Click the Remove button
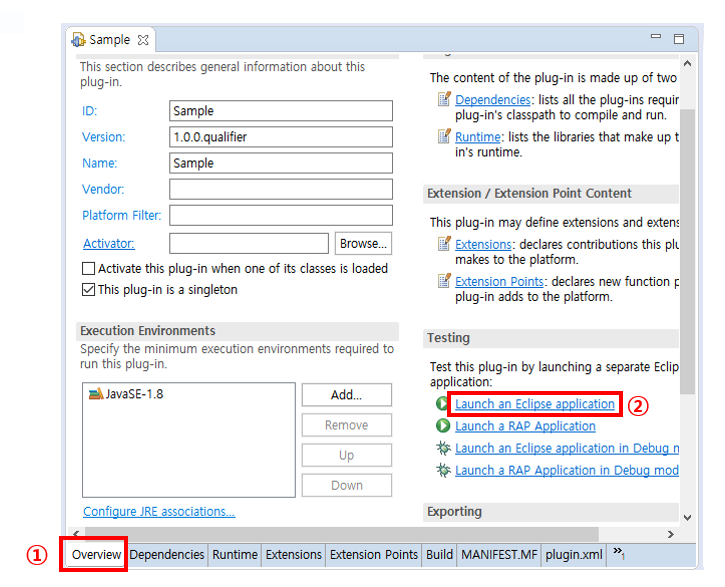The height and width of the screenshot is (587, 725). [347, 425]
